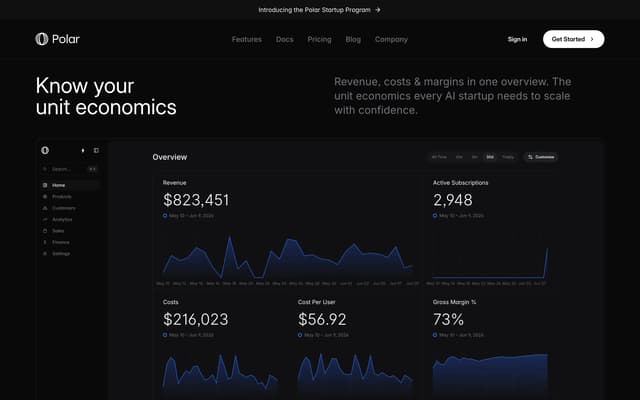Open the organization switcher arrows in sidebar

(83, 150)
